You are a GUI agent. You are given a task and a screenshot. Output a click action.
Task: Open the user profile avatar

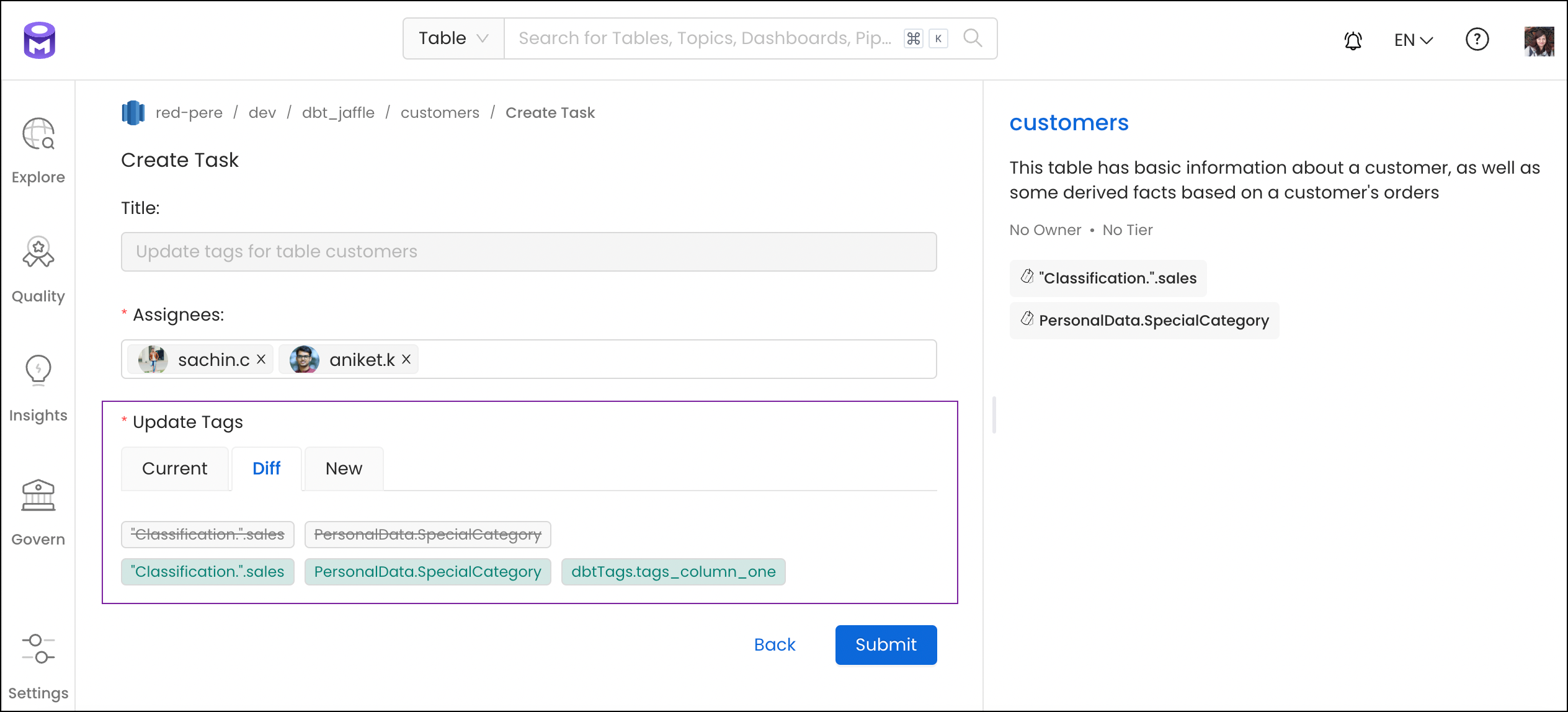1539,41
